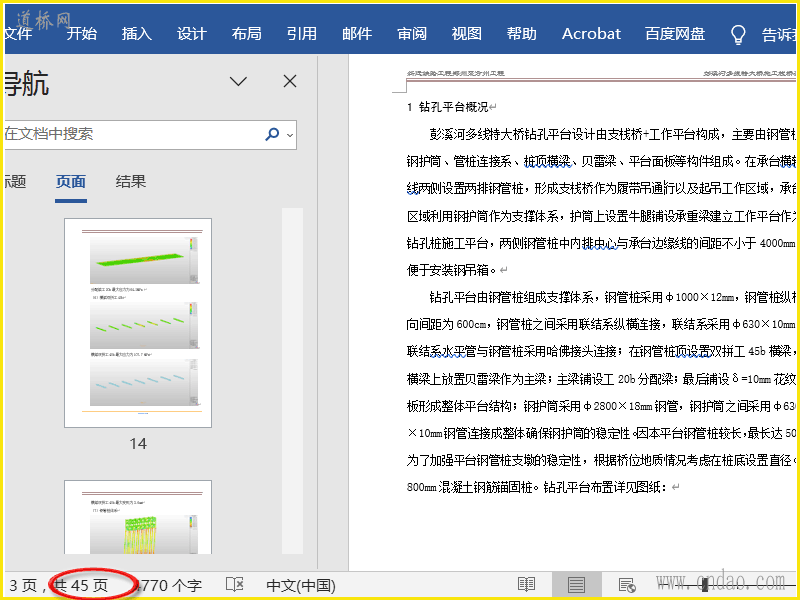Image resolution: width=800 pixels, height=600 pixels.
Task: Open the 百度网盘 ribbon tab
Action: (x=675, y=34)
